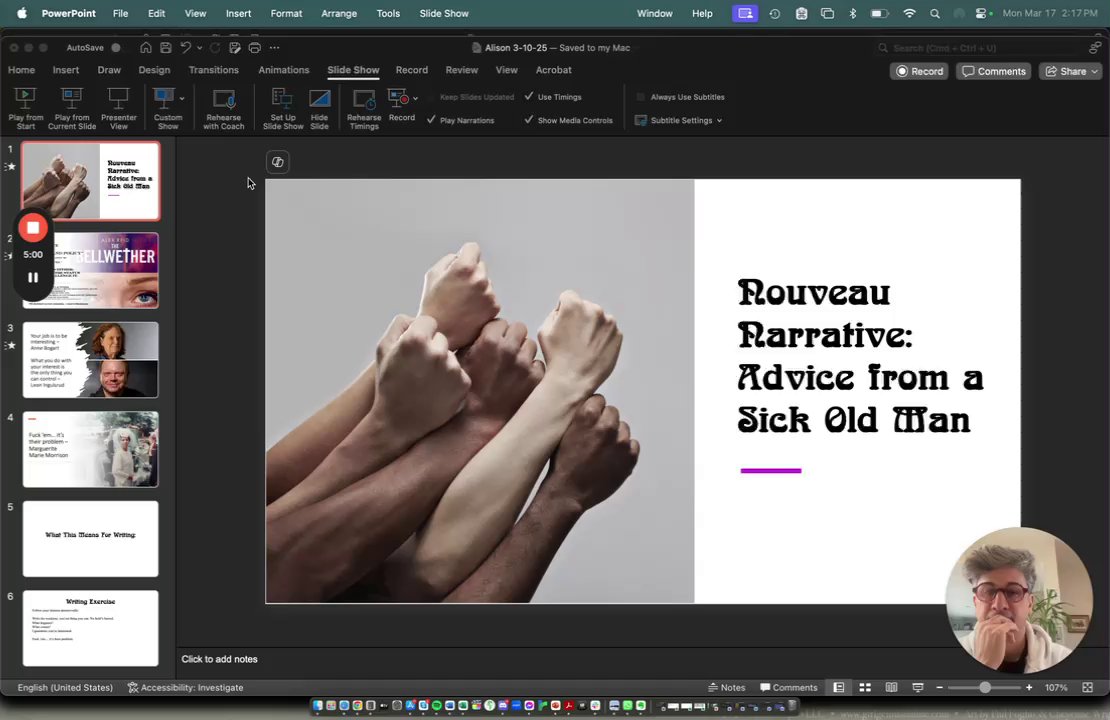Screen dimensions: 1110x720
Task: Open the Arrange menu in menu bar
Action: (339, 13)
